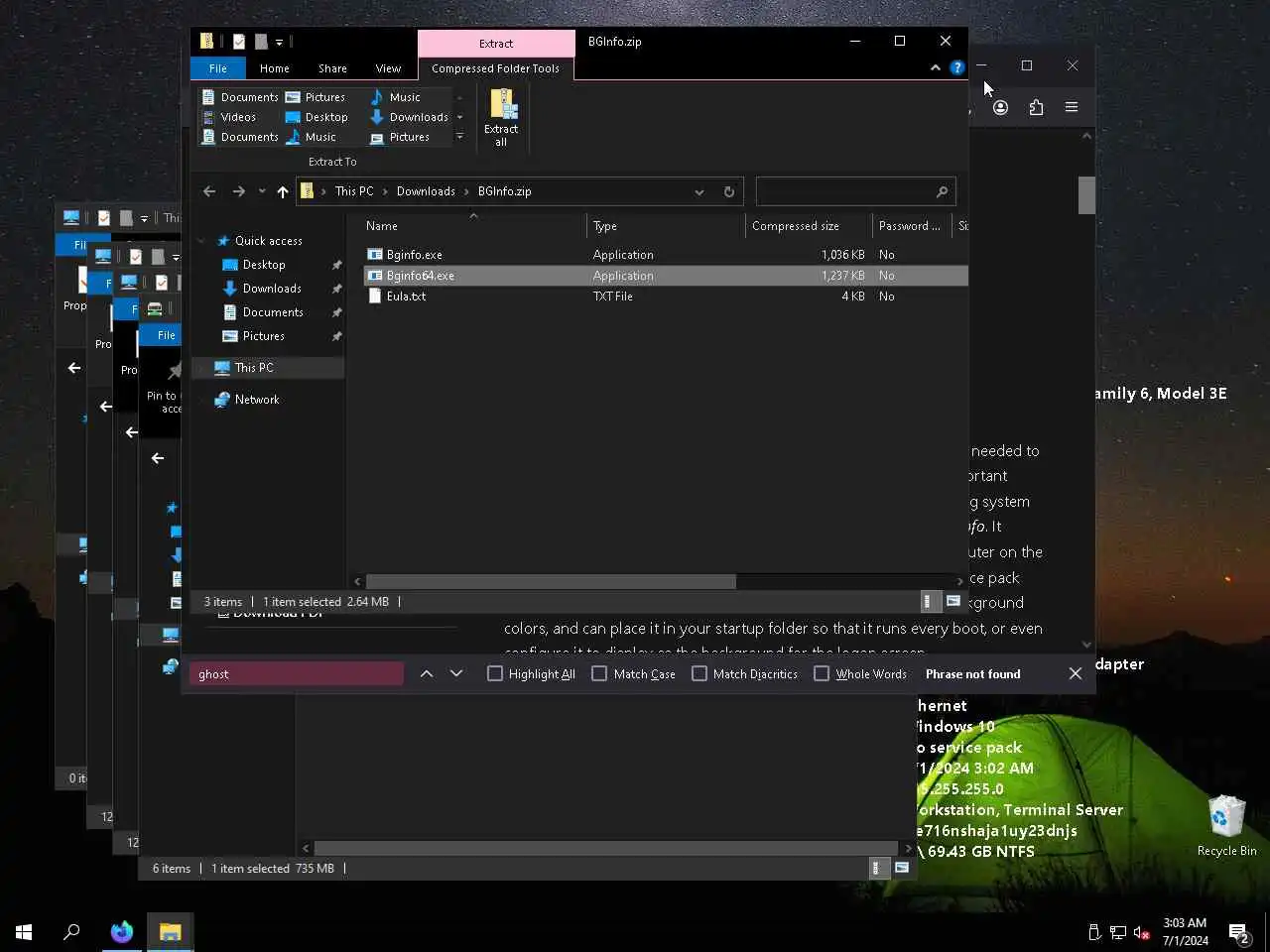Go up one folder level arrow
Viewport: 1270px width, 952px height.
(283, 191)
